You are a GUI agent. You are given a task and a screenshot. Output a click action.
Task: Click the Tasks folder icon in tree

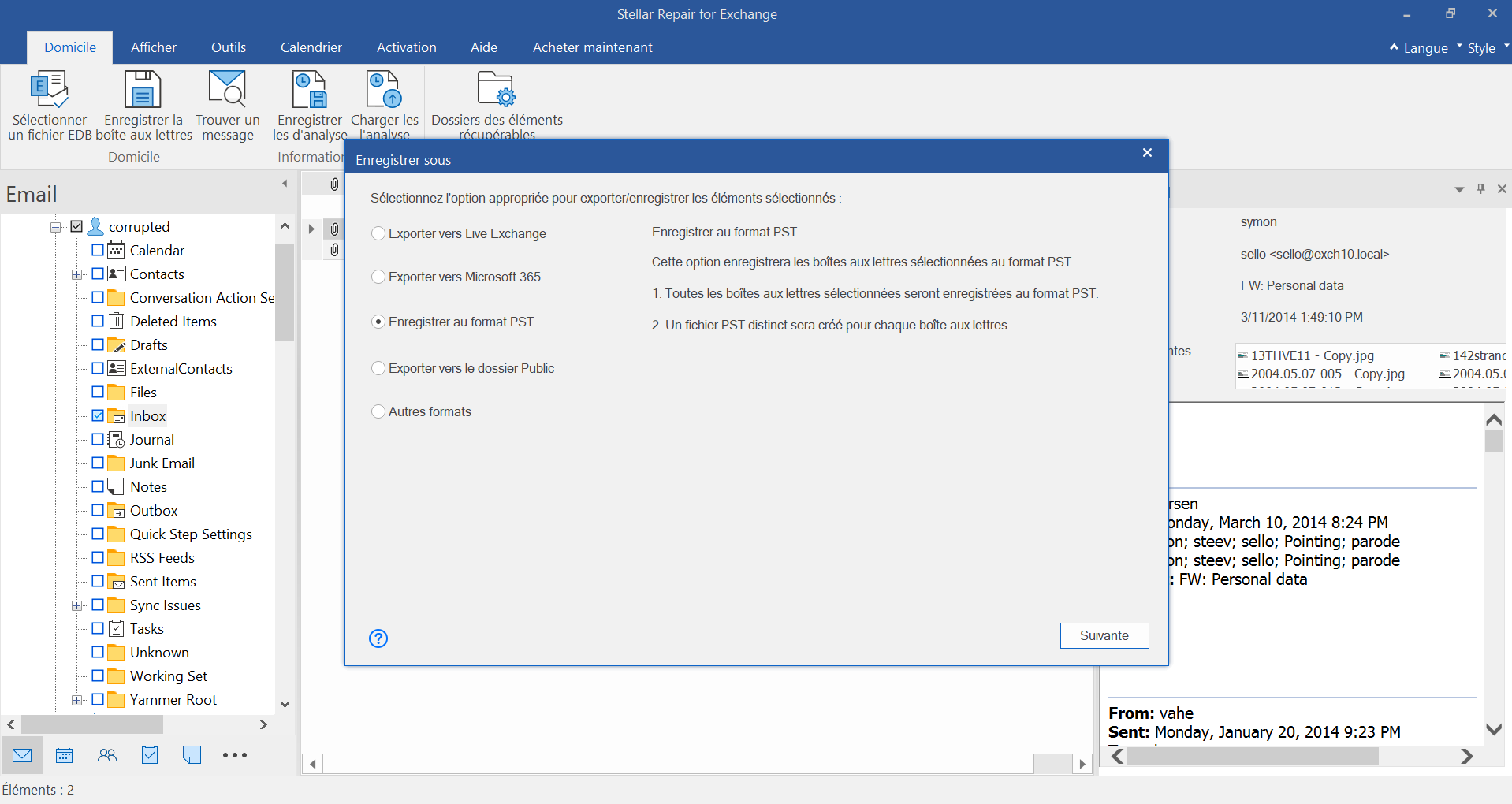[x=116, y=628]
